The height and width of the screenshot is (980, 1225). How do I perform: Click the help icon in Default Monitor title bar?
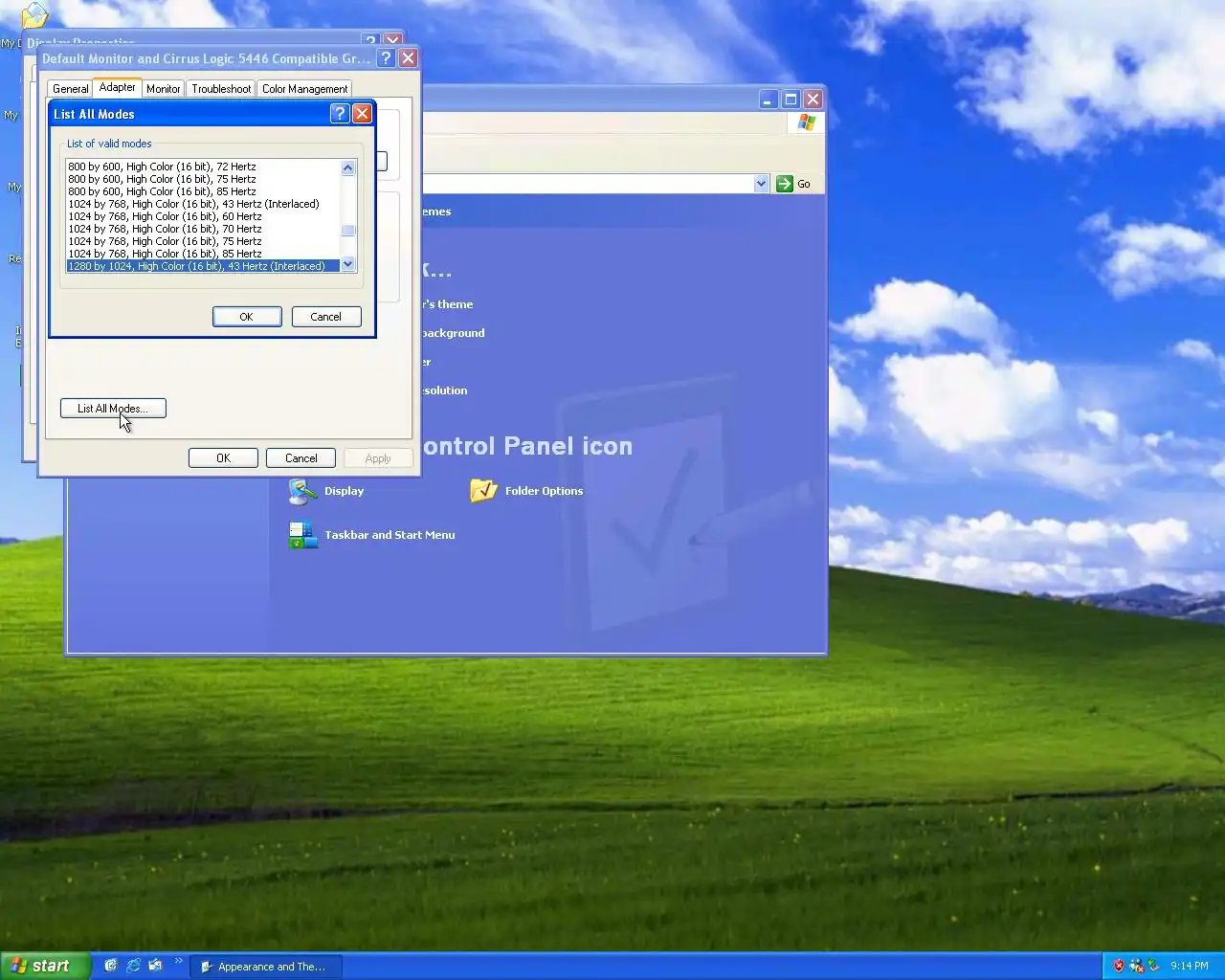pyautogui.click(x=385, y=58)
